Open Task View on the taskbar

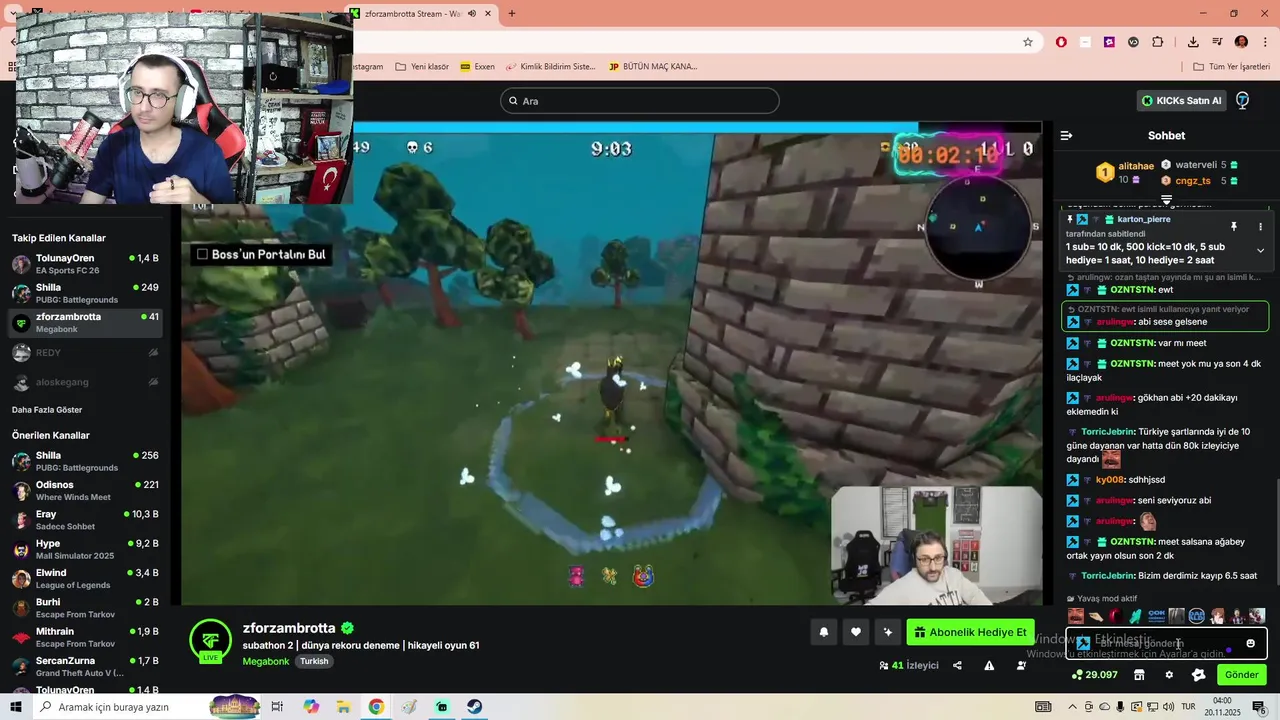(x=278, y=707)
